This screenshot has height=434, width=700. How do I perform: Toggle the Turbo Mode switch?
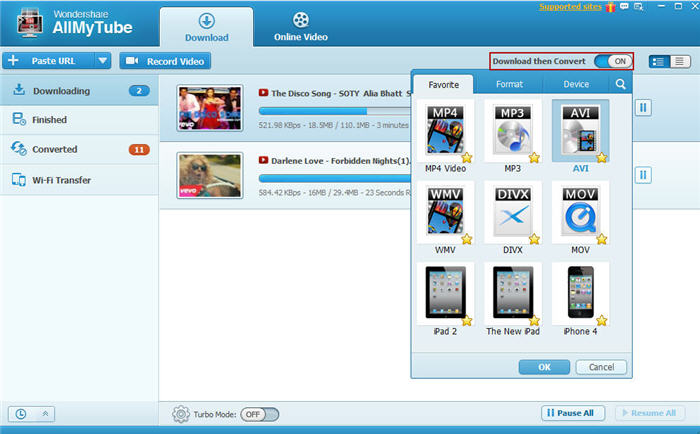tap(260, 414)
